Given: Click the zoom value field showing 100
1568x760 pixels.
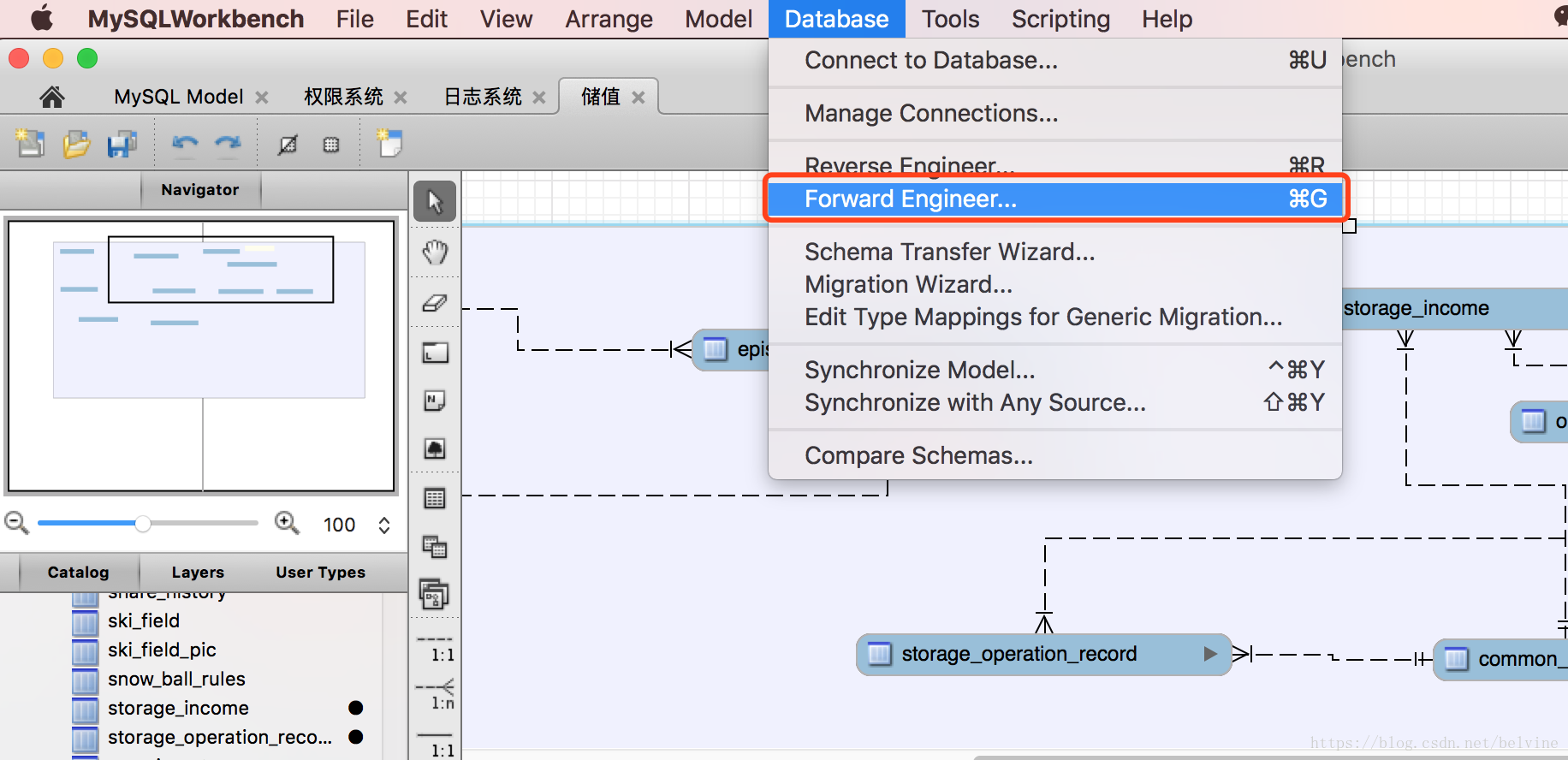Looking at the screenshot, I should 340,525.
